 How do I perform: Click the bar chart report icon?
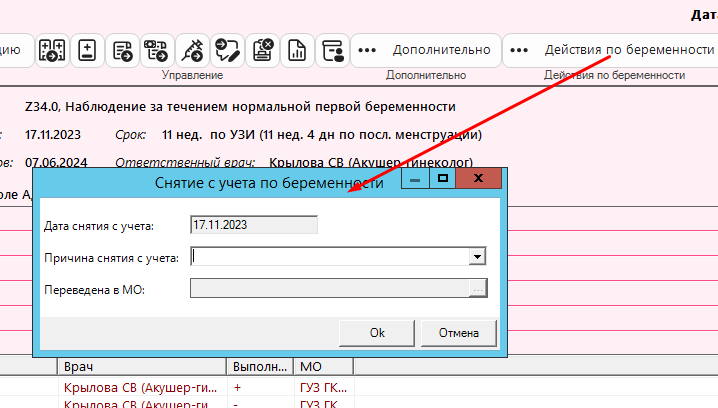[x=296, y=50]
